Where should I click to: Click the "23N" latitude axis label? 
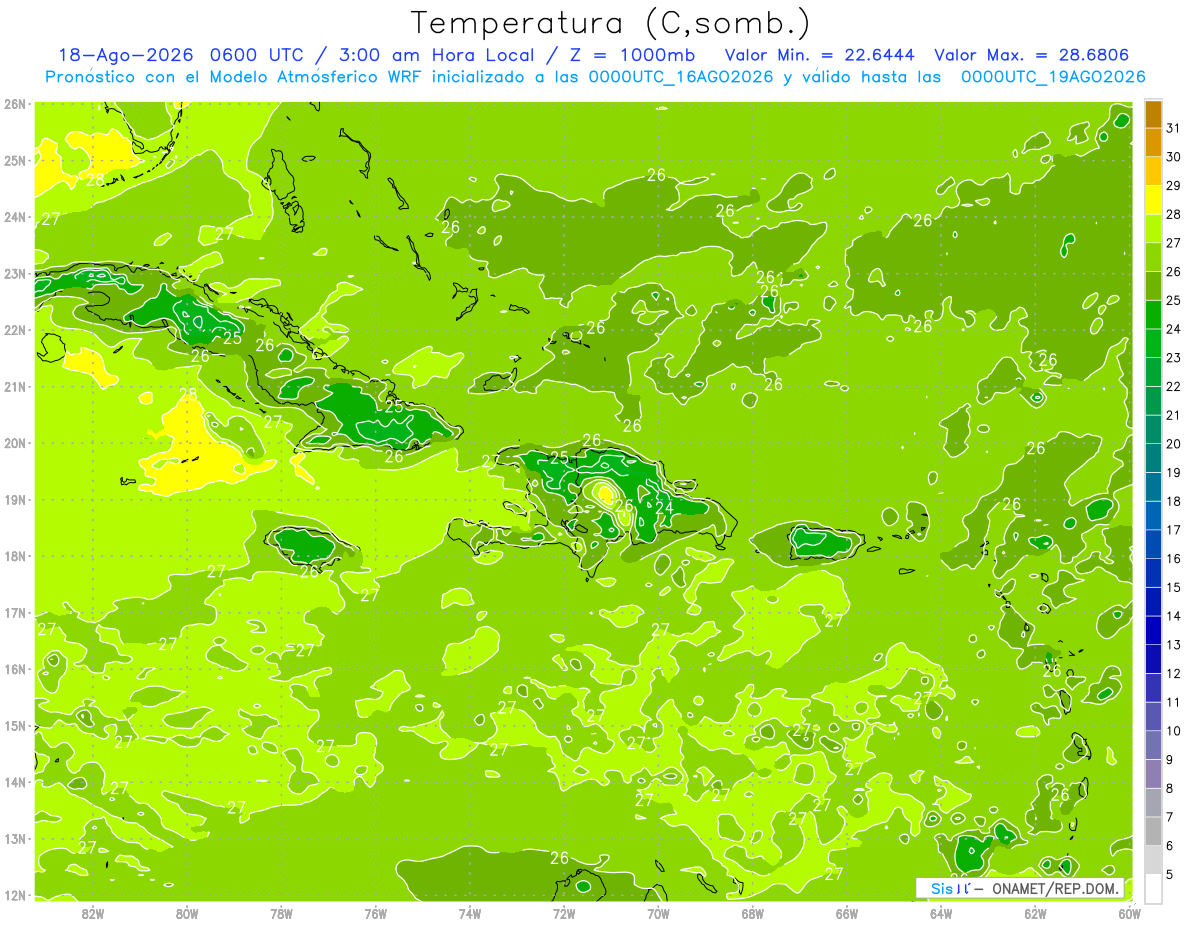coord(15,273)
